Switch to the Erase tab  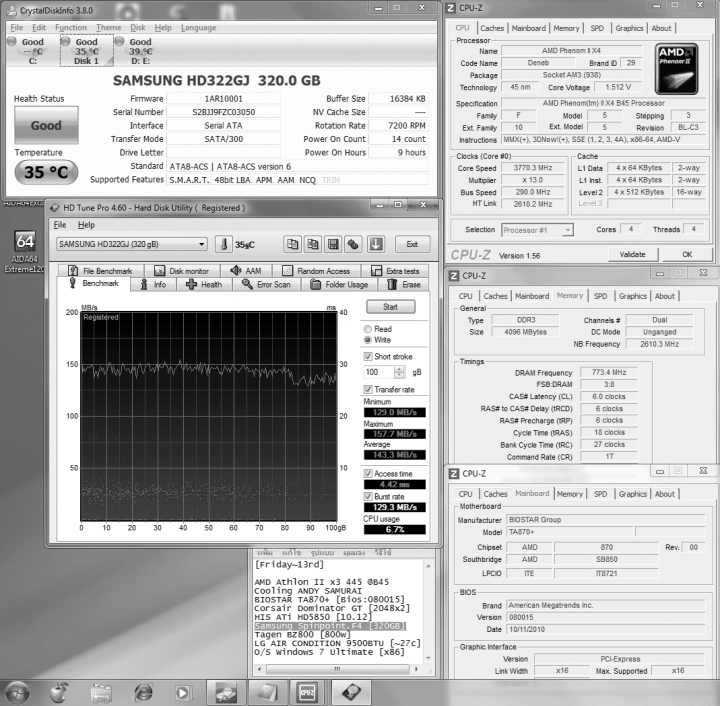[x=403, y=285]
